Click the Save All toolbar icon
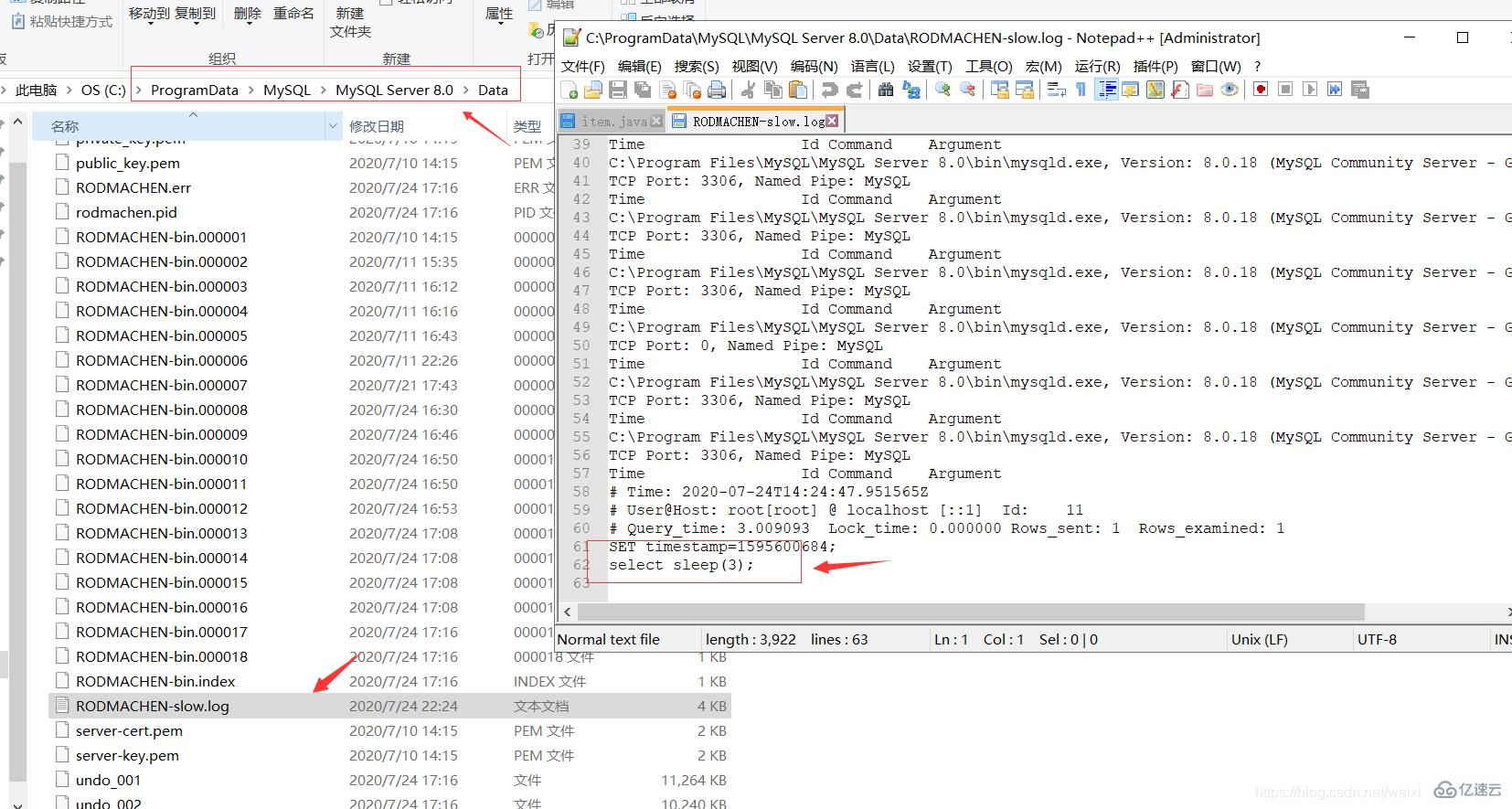 tap(643, 90)
